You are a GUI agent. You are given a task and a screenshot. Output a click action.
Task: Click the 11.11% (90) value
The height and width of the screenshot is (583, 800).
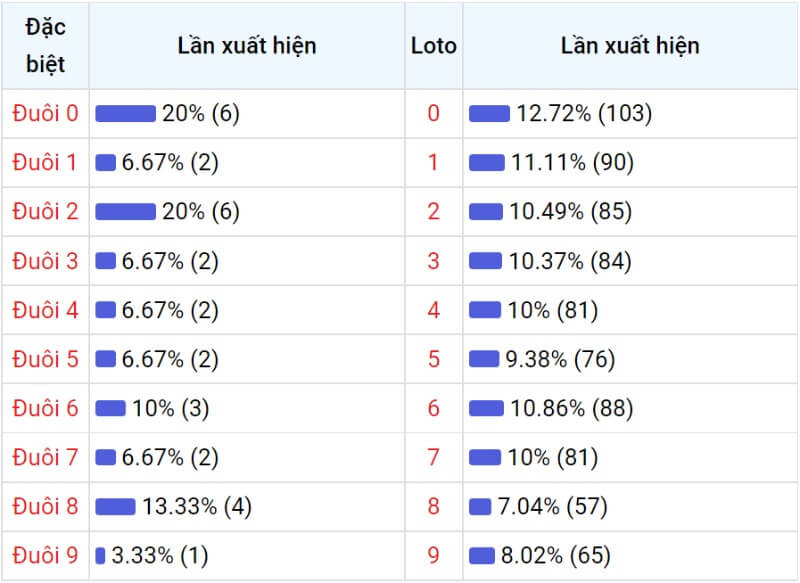[x=572, y=162]
